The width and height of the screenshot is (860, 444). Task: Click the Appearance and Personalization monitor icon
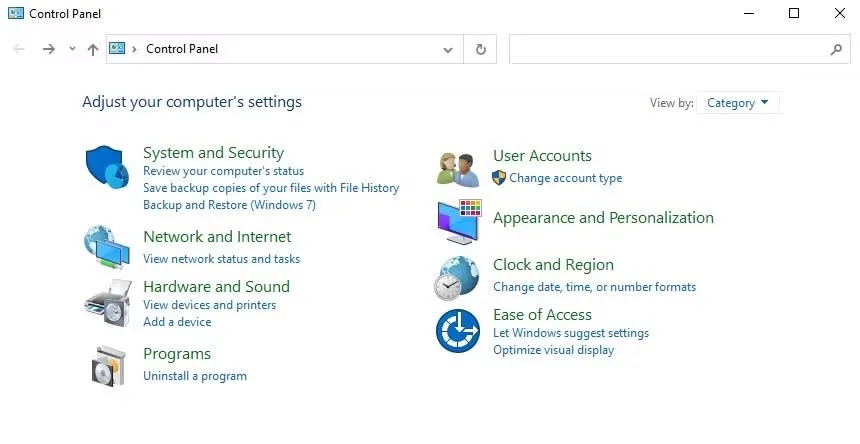458,221
